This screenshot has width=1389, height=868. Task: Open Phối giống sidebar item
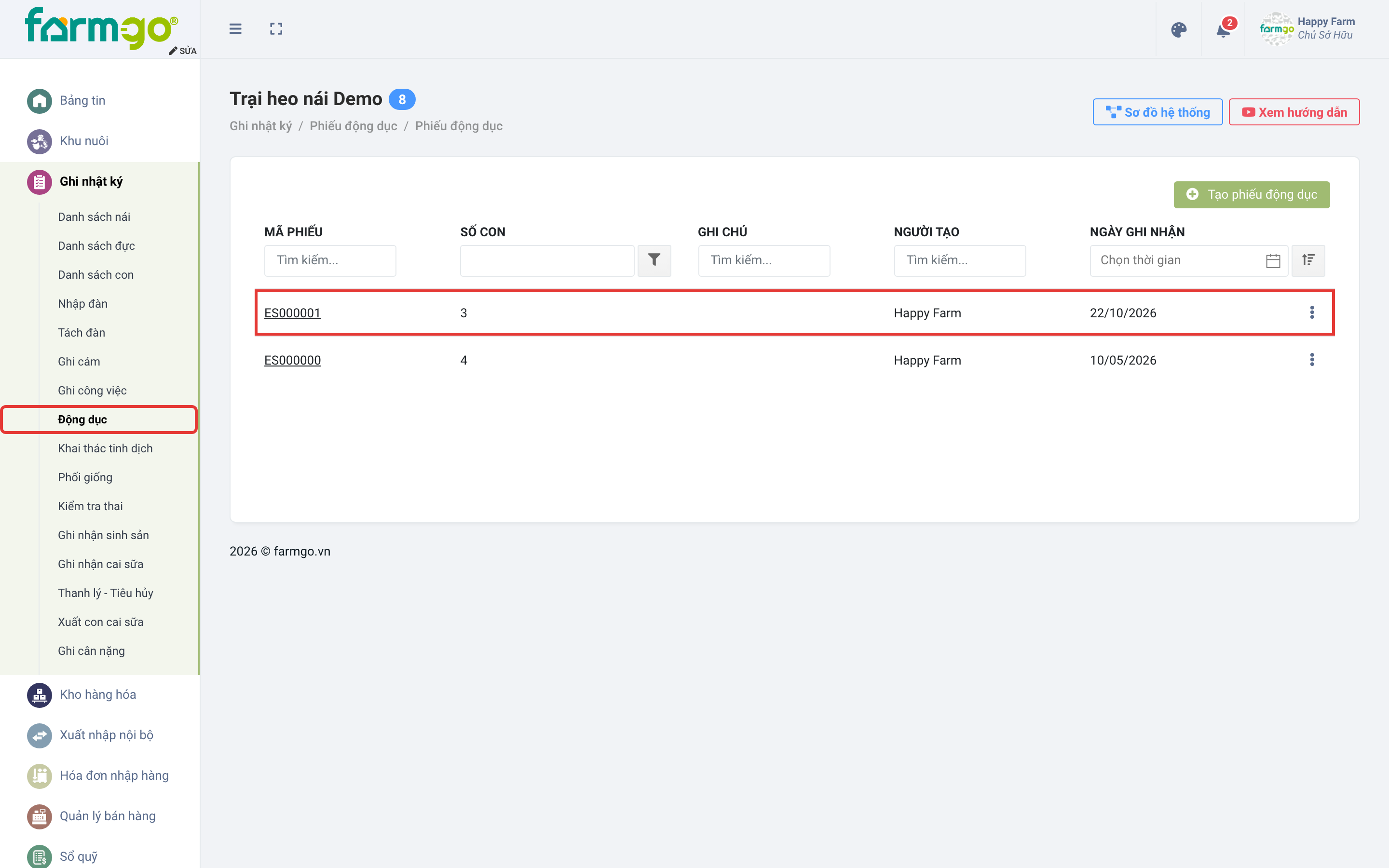(85, 477)
